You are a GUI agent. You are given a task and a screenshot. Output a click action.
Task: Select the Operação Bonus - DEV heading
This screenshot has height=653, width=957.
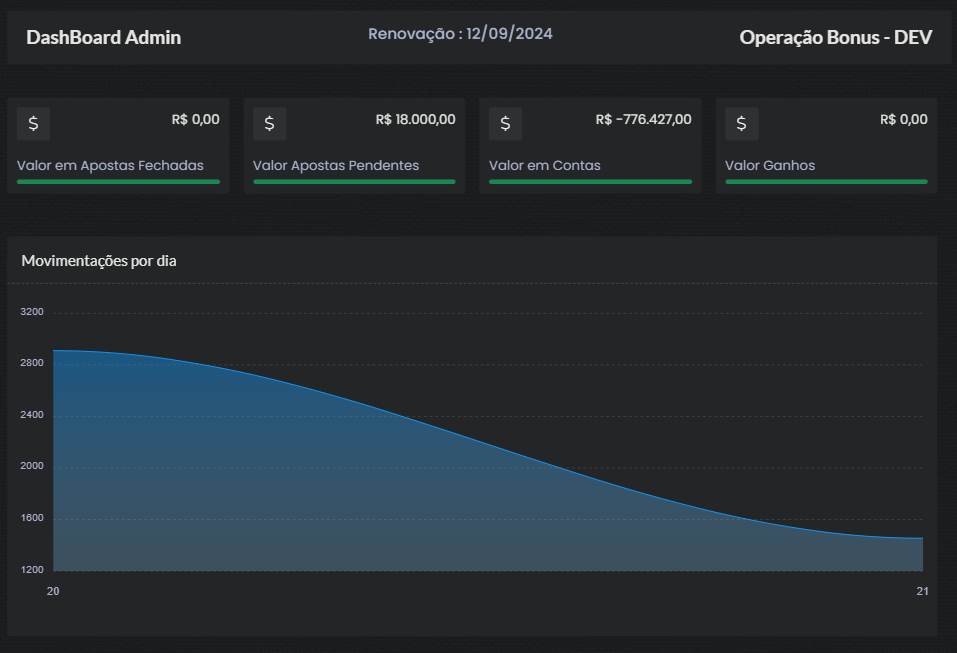(835, 37)
